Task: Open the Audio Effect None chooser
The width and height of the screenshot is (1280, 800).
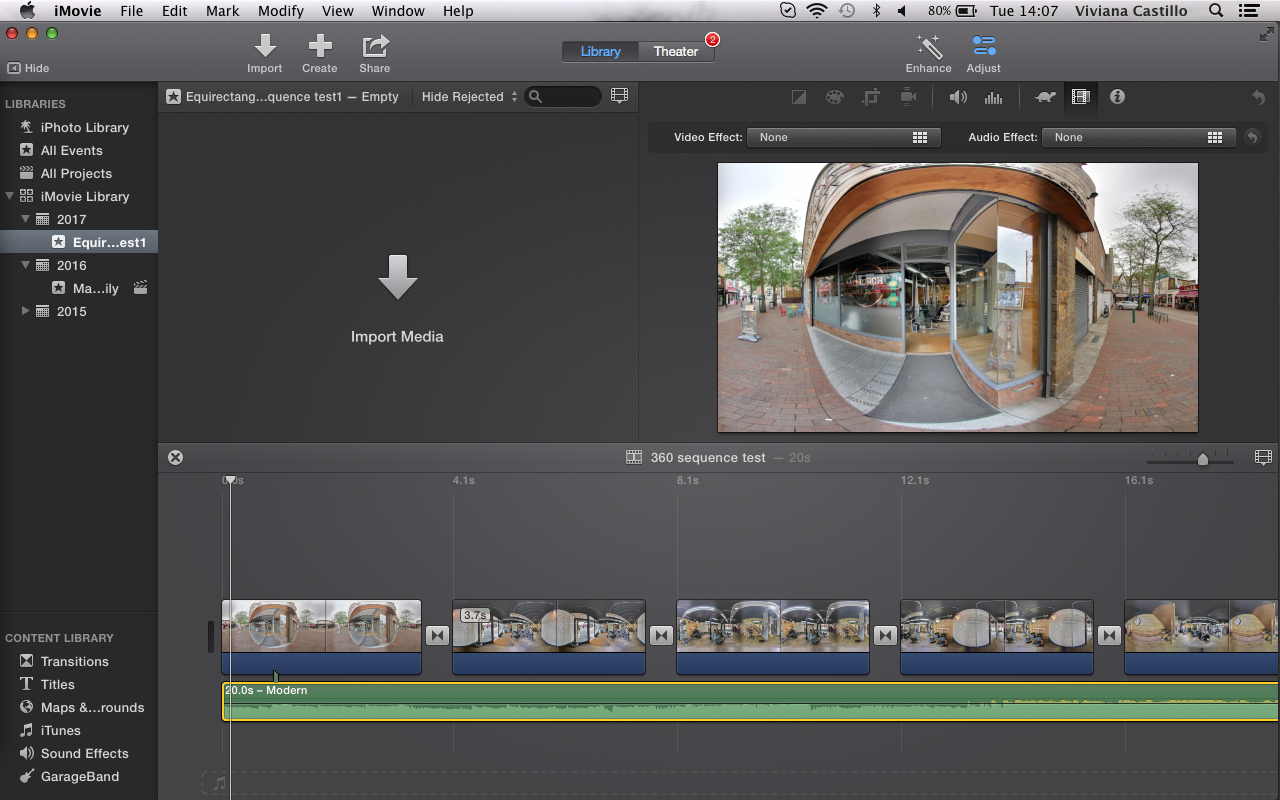Action: (x=1139, y=137)
